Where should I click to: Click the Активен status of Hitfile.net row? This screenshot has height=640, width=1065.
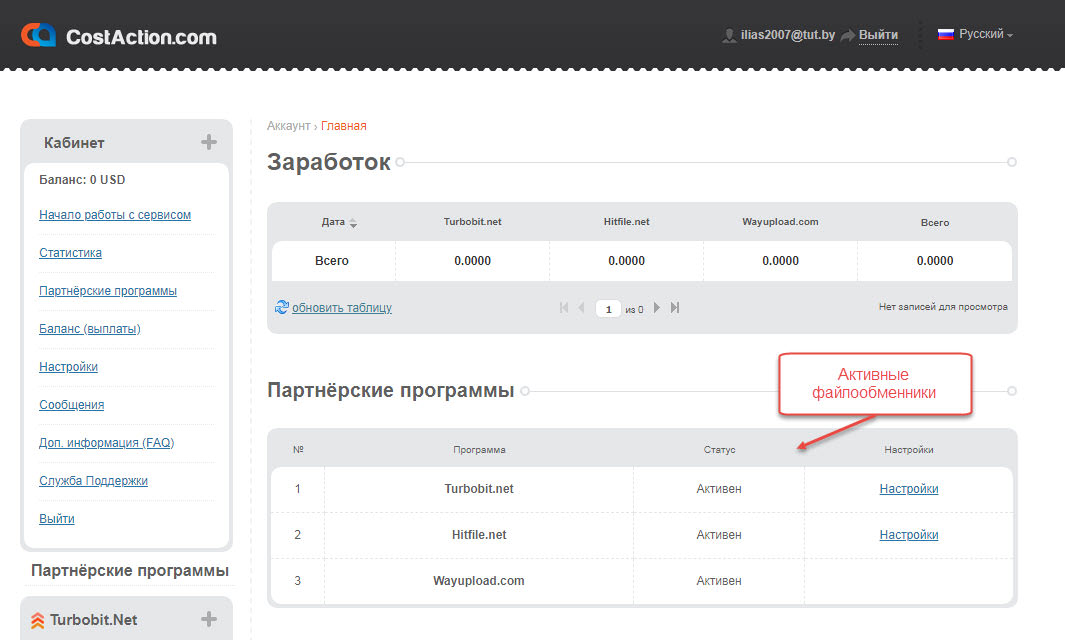click(719, 535)
